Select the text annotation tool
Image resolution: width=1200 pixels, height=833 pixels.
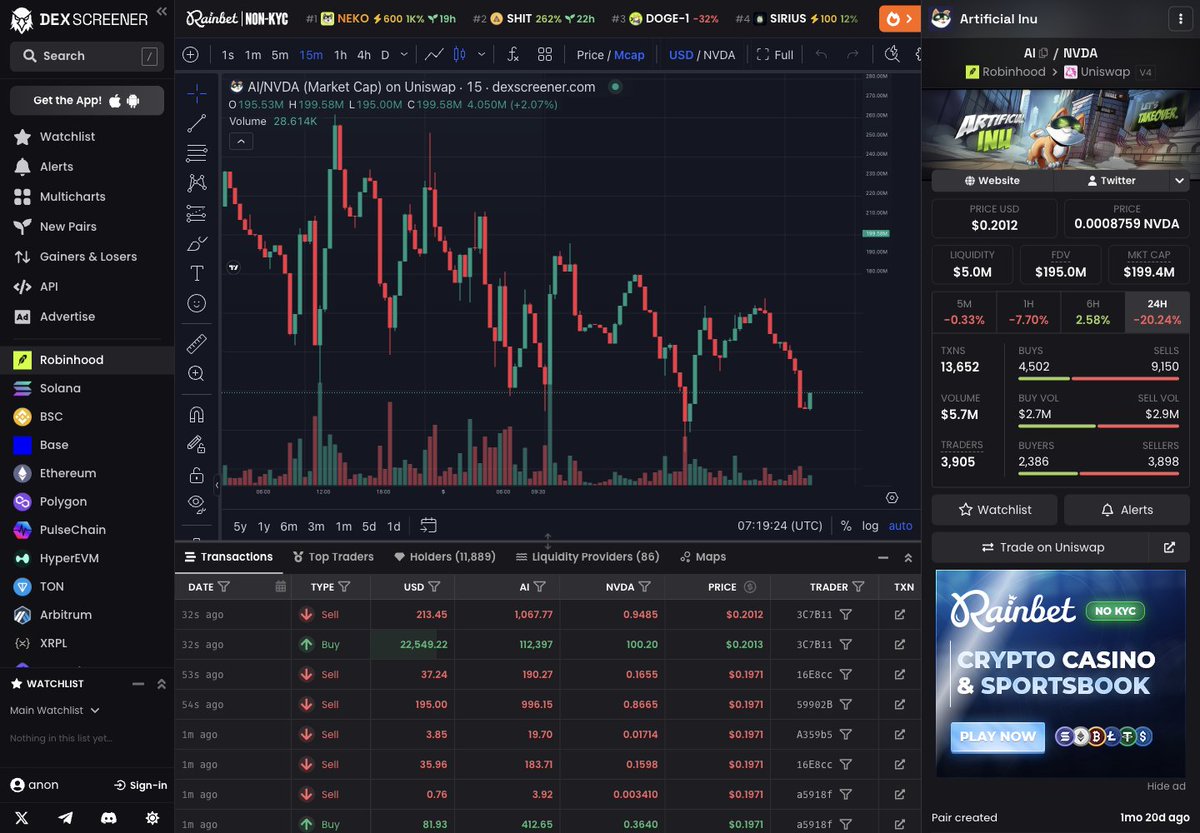(196, 273)
